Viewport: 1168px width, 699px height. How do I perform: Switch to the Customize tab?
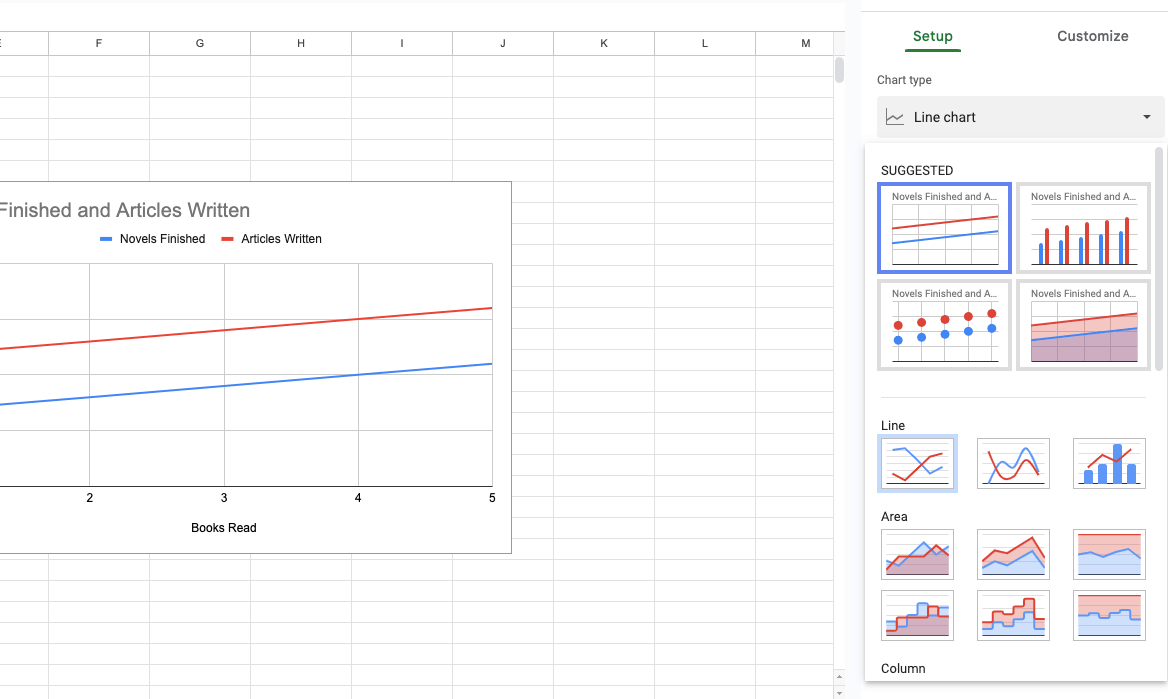tap(1092, 36)
